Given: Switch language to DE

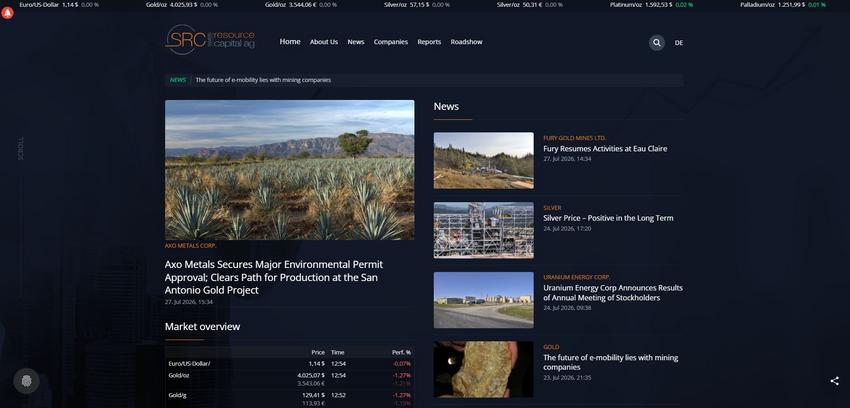Looking at the screenshot, I should tap(679, 43).
